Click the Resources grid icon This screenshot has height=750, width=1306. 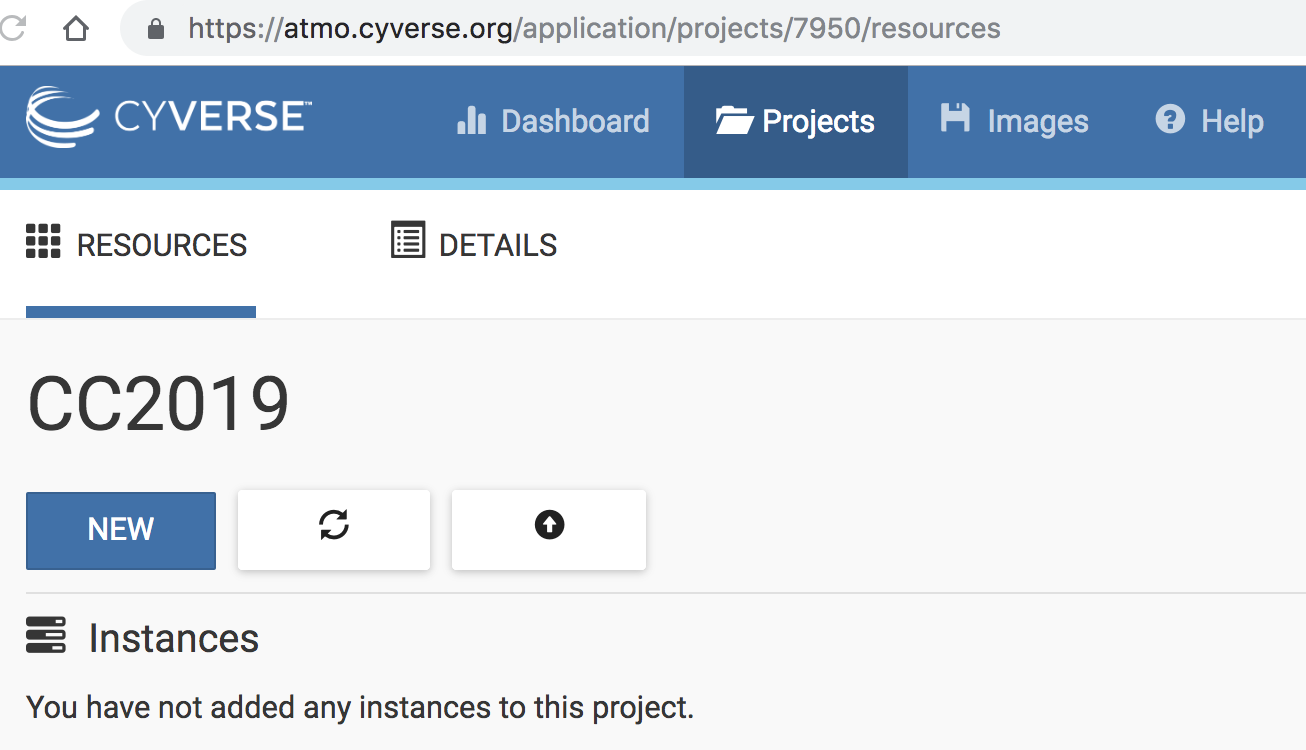43,242
